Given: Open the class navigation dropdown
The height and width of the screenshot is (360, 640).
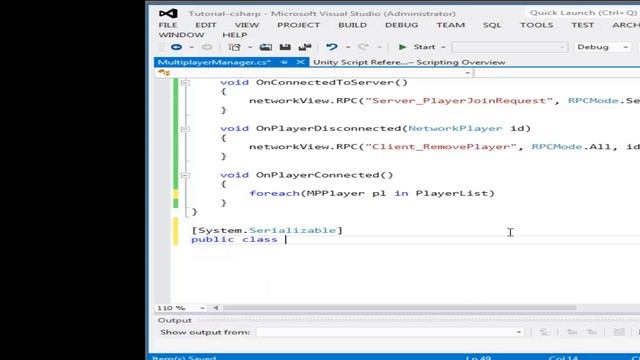Looking at the screenshot, I should (467, 73).
